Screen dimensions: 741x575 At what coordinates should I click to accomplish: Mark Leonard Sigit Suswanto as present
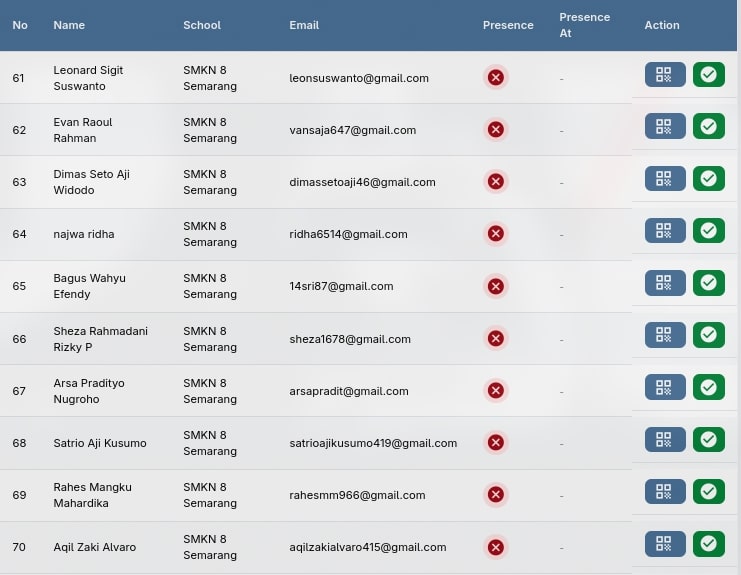[708, 75]
